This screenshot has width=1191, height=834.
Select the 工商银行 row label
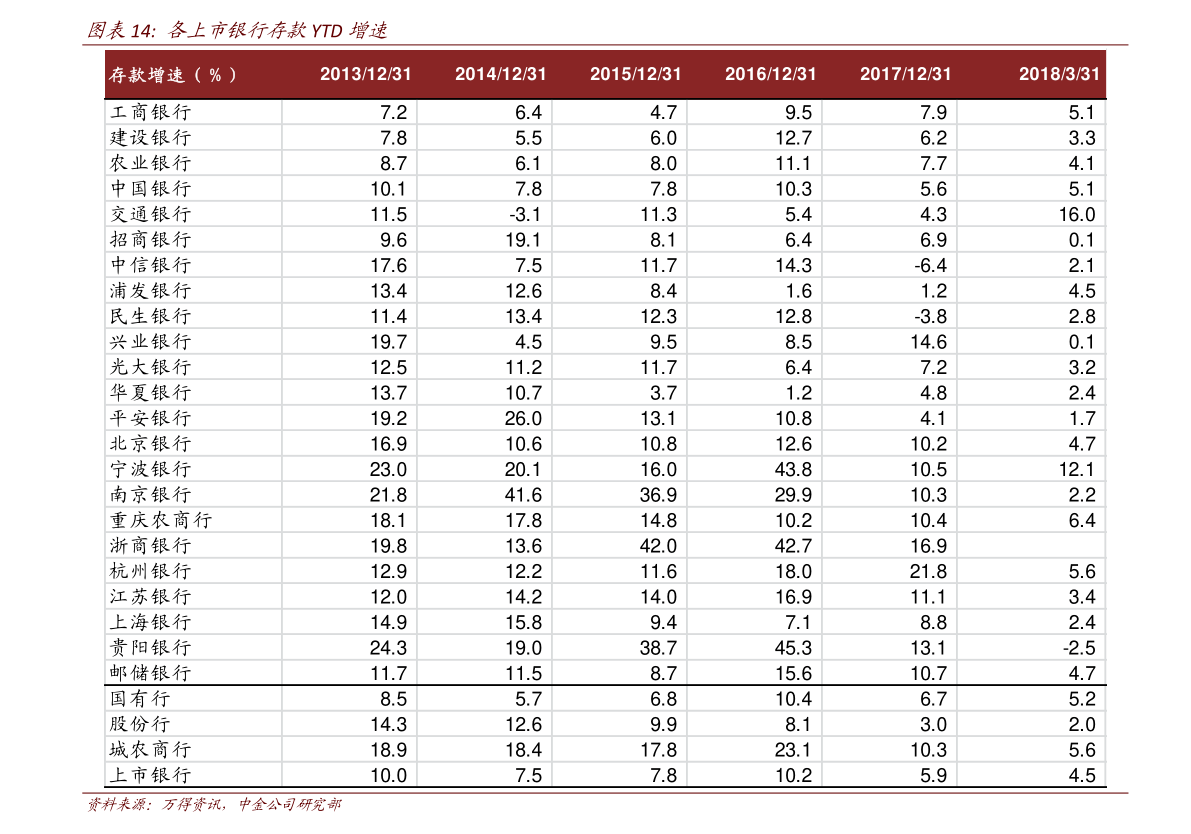(x=150, y=112)
